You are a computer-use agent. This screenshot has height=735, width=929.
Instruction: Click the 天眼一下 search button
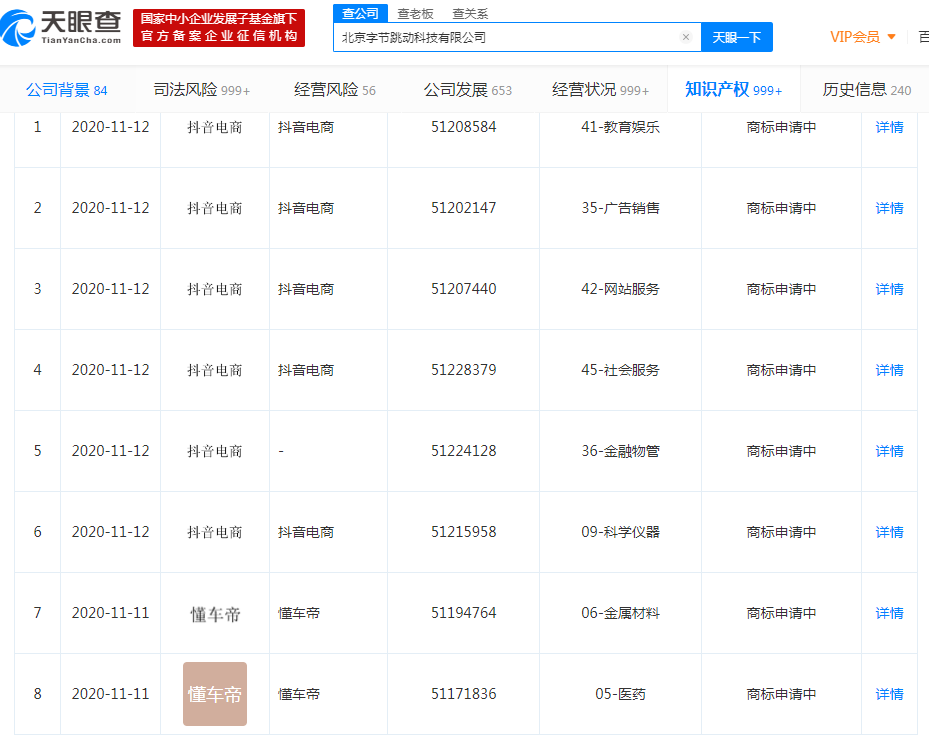[x=736, y=37]
